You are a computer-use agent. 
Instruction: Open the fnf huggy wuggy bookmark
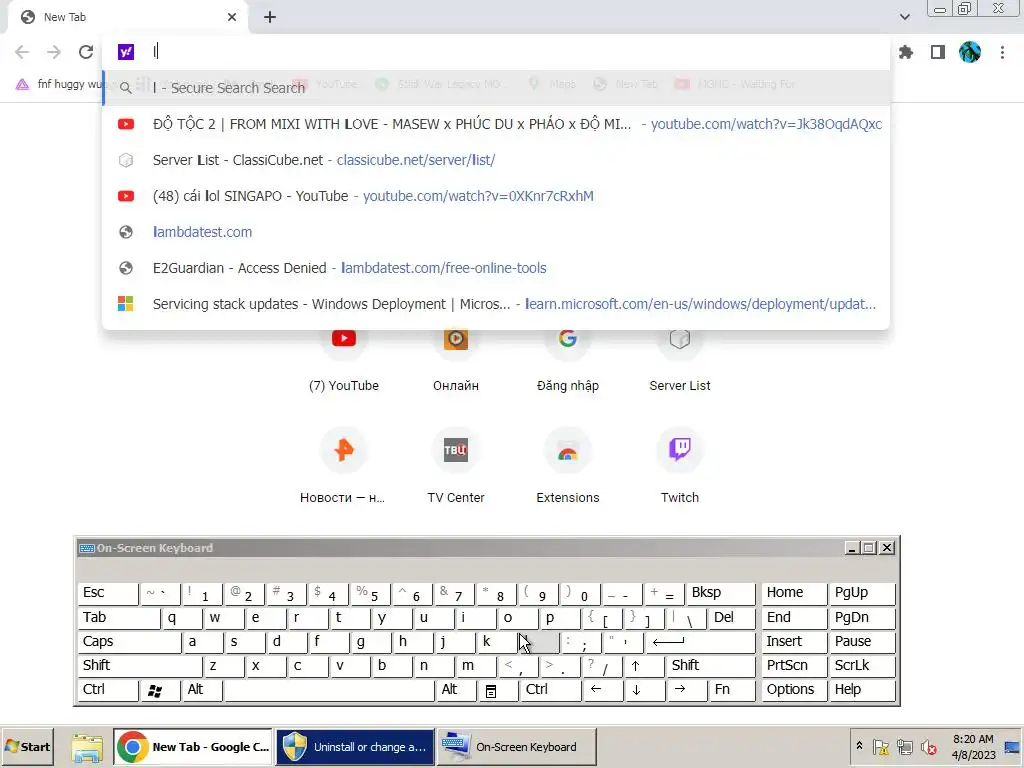click(59, 84)
